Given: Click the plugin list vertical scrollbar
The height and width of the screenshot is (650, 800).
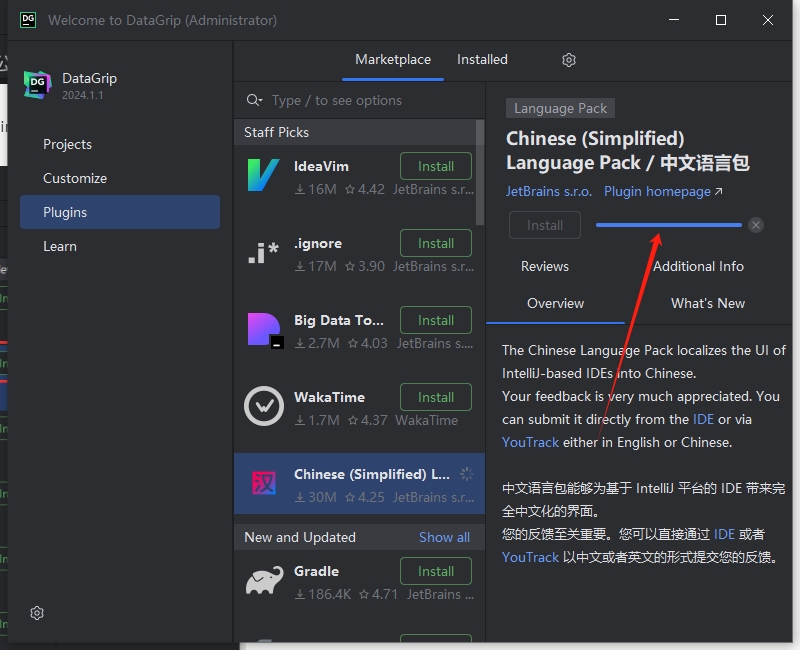Looking at the screenshot, I should point(480,172).
